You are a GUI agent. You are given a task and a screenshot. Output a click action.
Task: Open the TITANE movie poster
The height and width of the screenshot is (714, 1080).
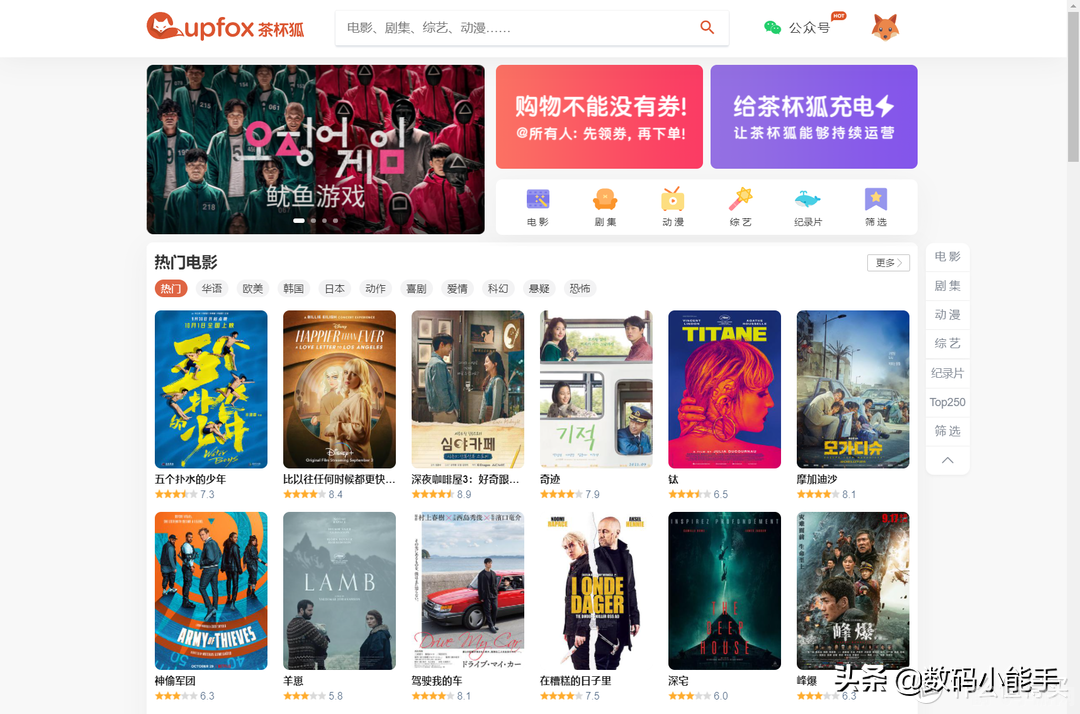pyautogui.click(x=724, y=389)
